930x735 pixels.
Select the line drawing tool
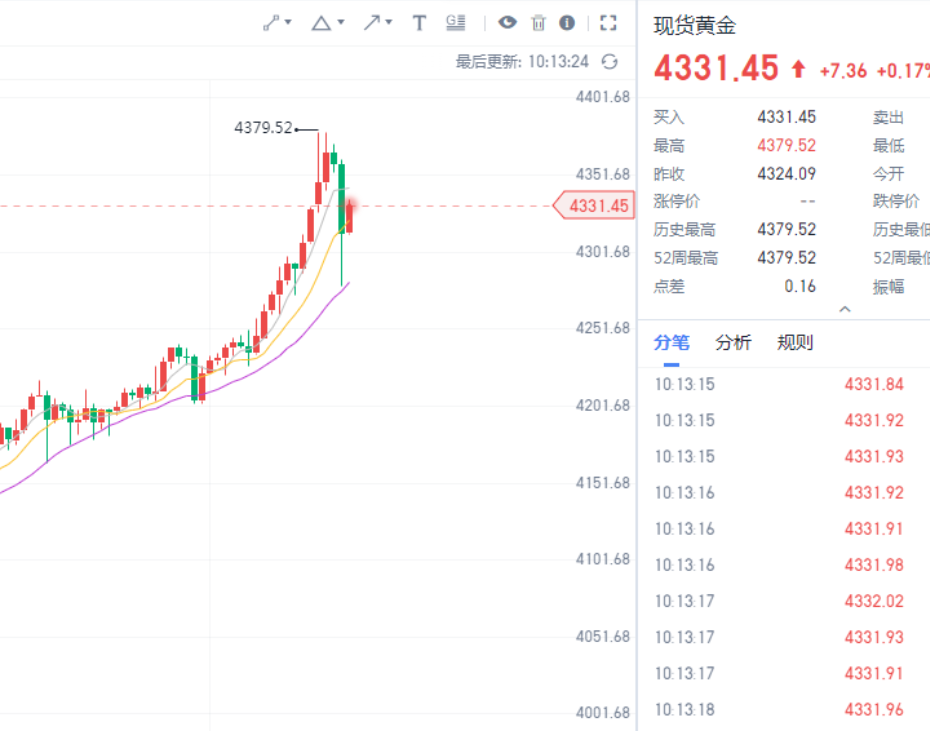(271, 23)
